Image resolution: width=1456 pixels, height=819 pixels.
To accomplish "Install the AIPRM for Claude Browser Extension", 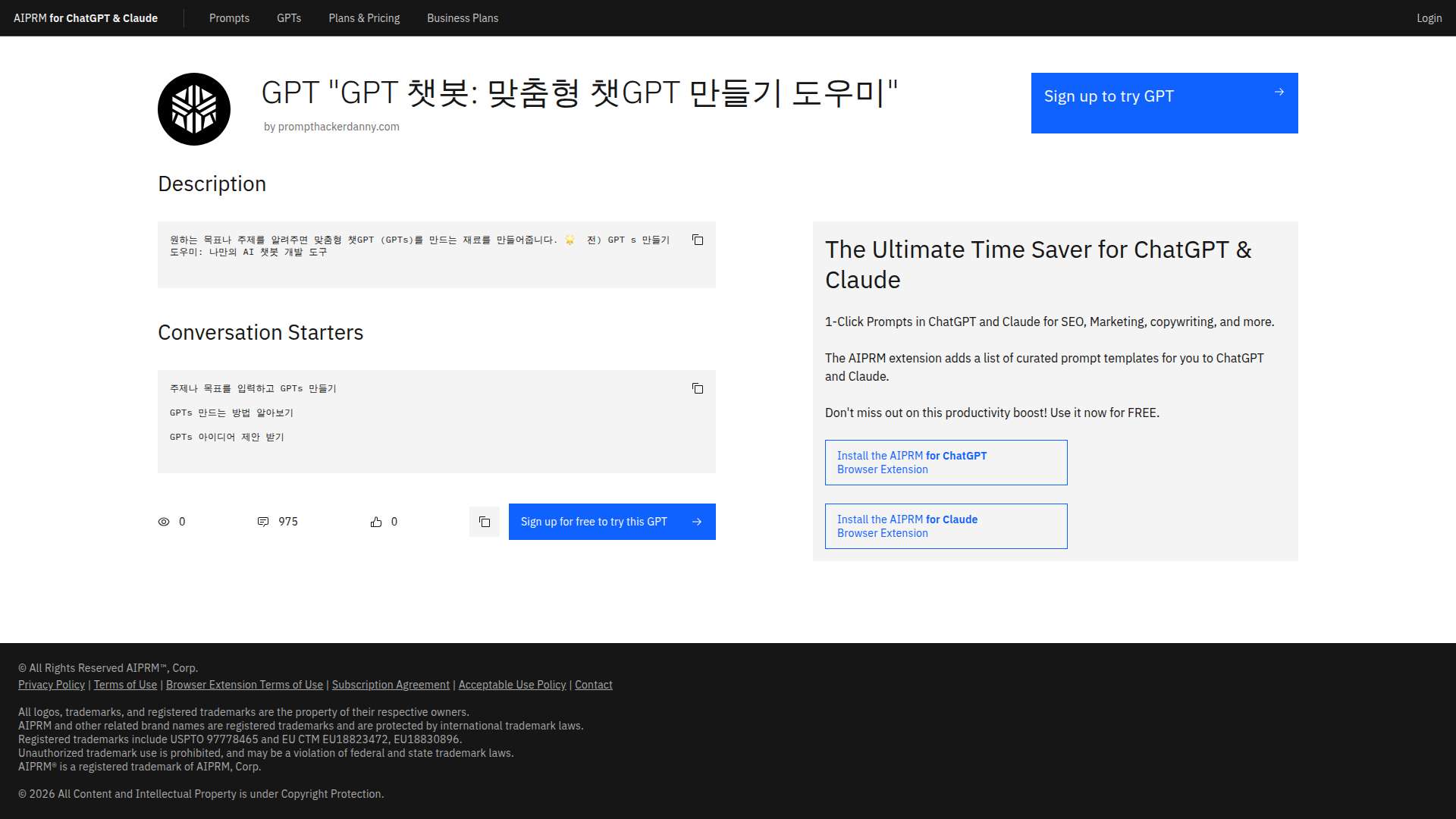I will point(946,526).
